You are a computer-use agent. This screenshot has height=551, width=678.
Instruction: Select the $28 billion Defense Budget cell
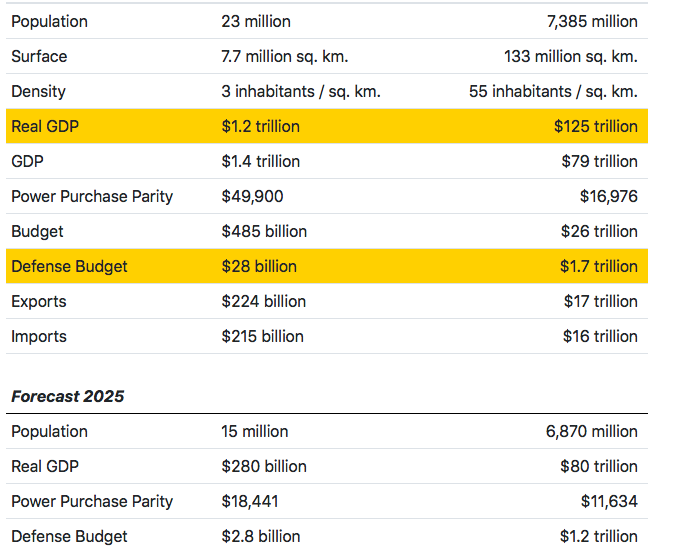(259, 266)
